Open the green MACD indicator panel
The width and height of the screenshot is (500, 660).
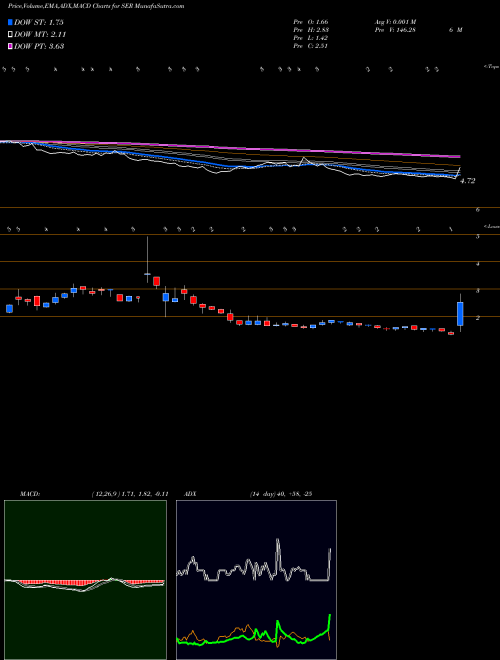pos(85,580)
